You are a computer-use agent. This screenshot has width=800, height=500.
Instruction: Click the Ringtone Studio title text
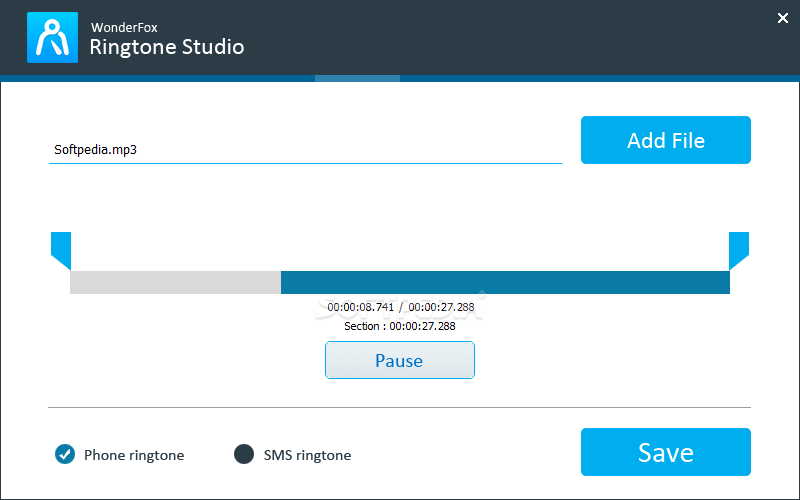[167, 47]
